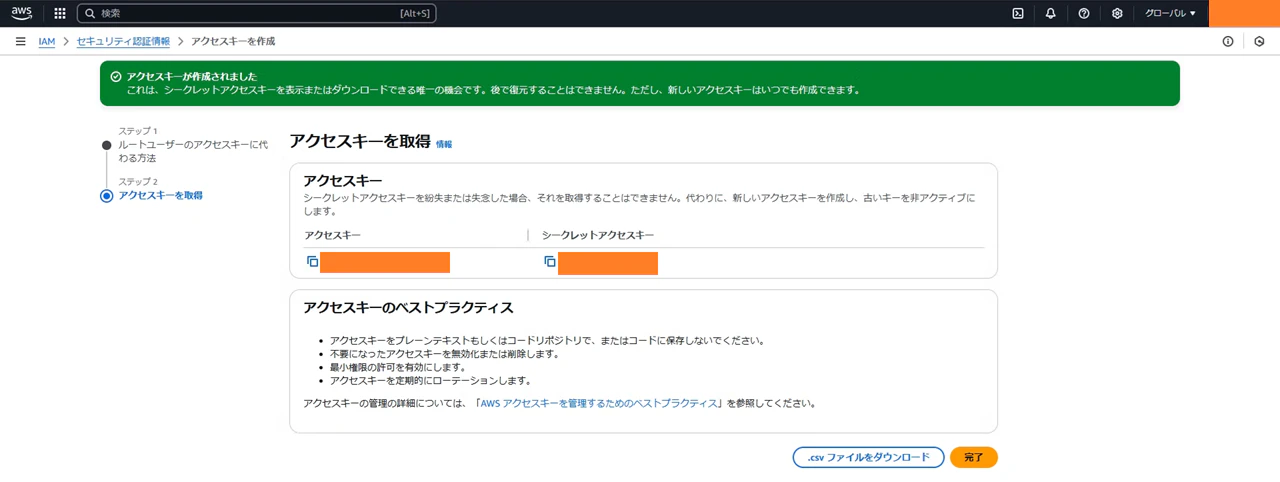Click the green success checkmark icon
This screenshot has height=482, width=1280.
coord(116,76)
